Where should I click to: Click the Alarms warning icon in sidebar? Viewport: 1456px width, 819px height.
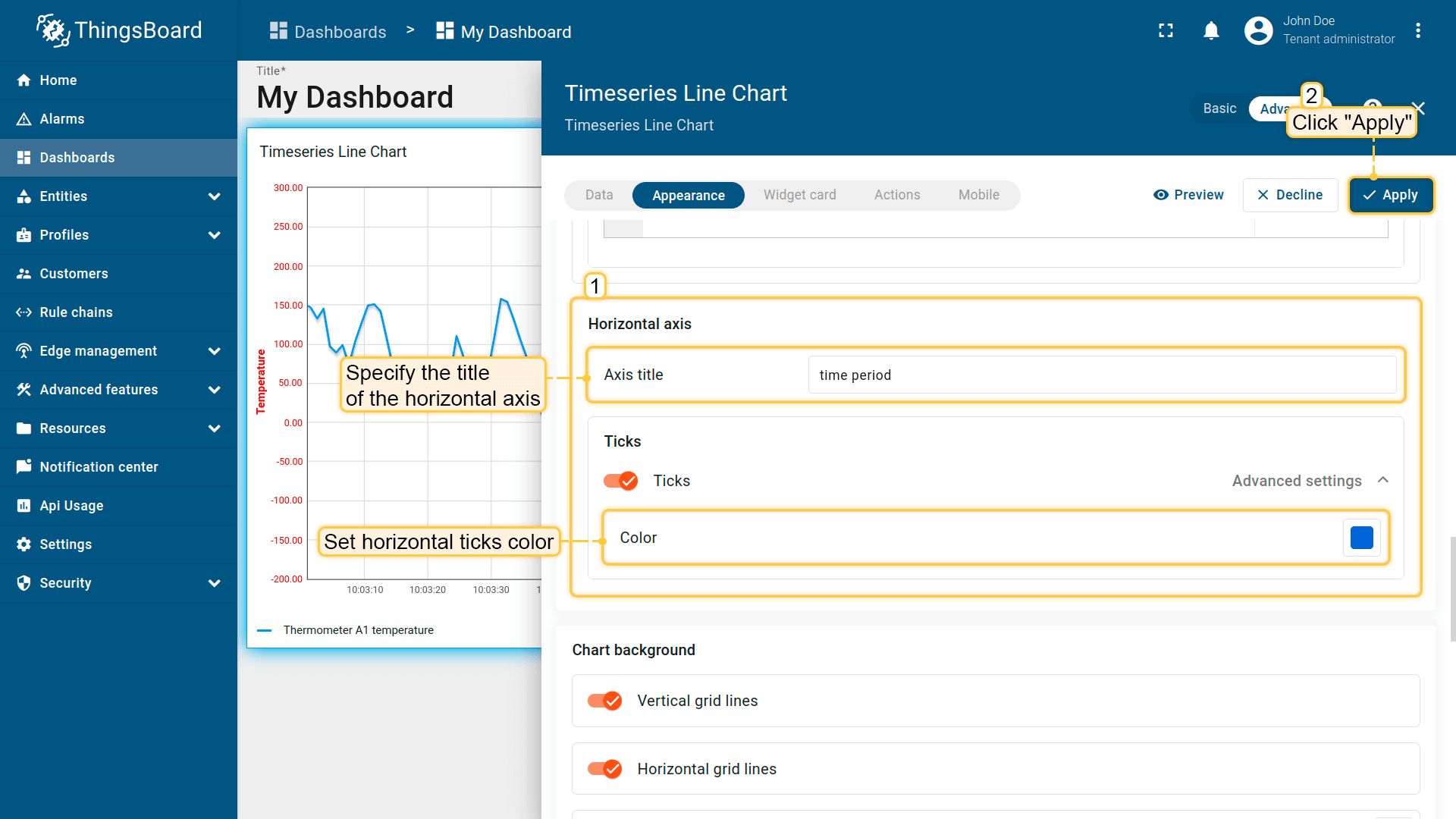tap(24, 119)
